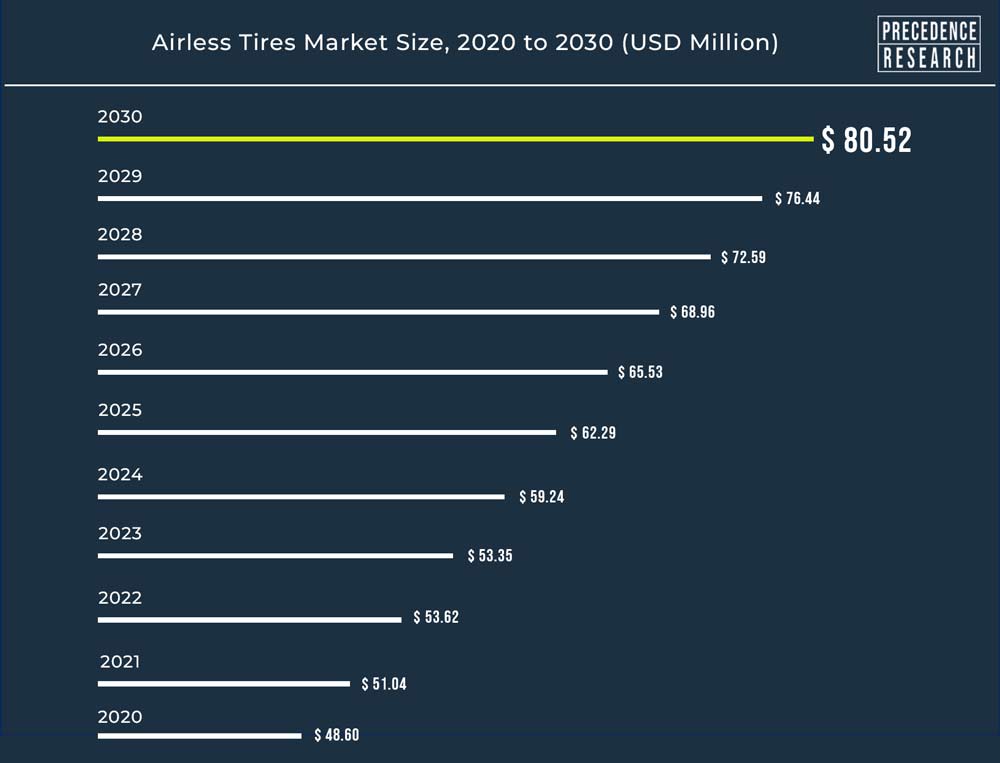The width and height of the screenshot is (1000, 763).
Task: Click the Precedence Research logo
Action: pos(929,43)
